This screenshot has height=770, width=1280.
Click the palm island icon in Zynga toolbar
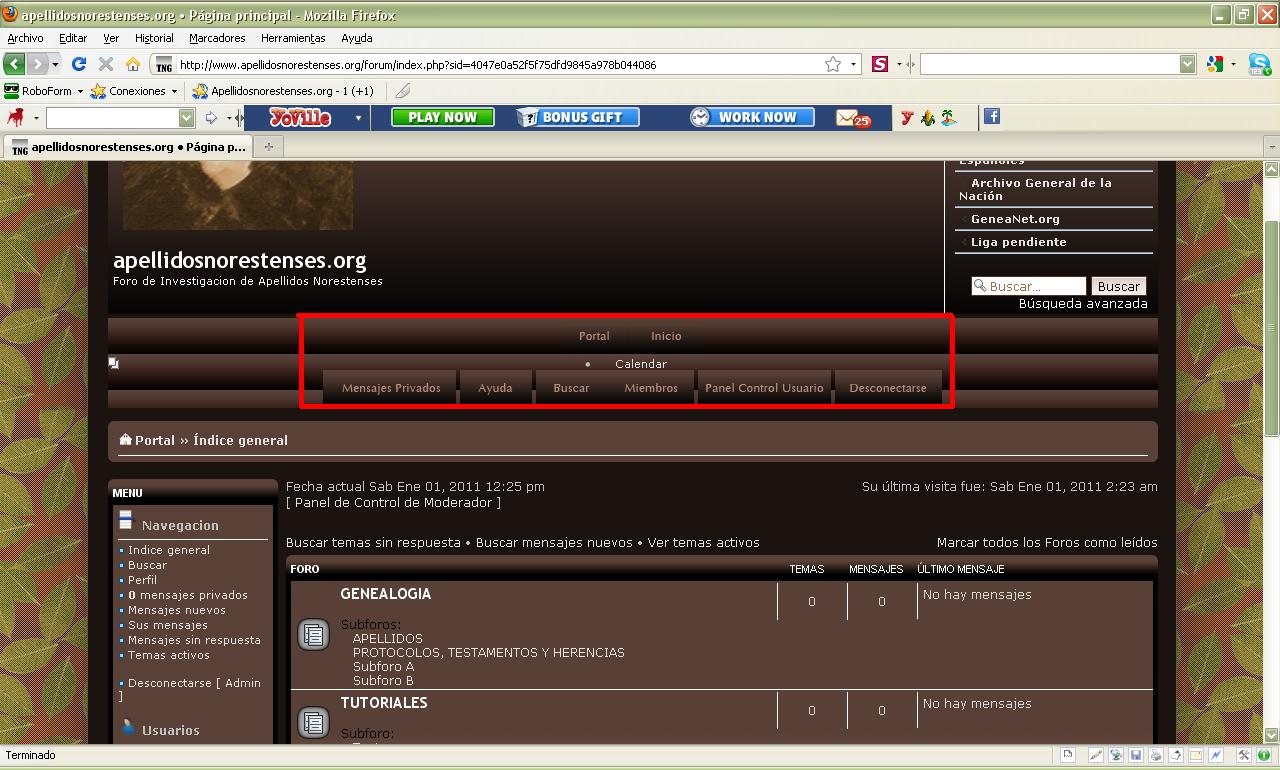948,118
